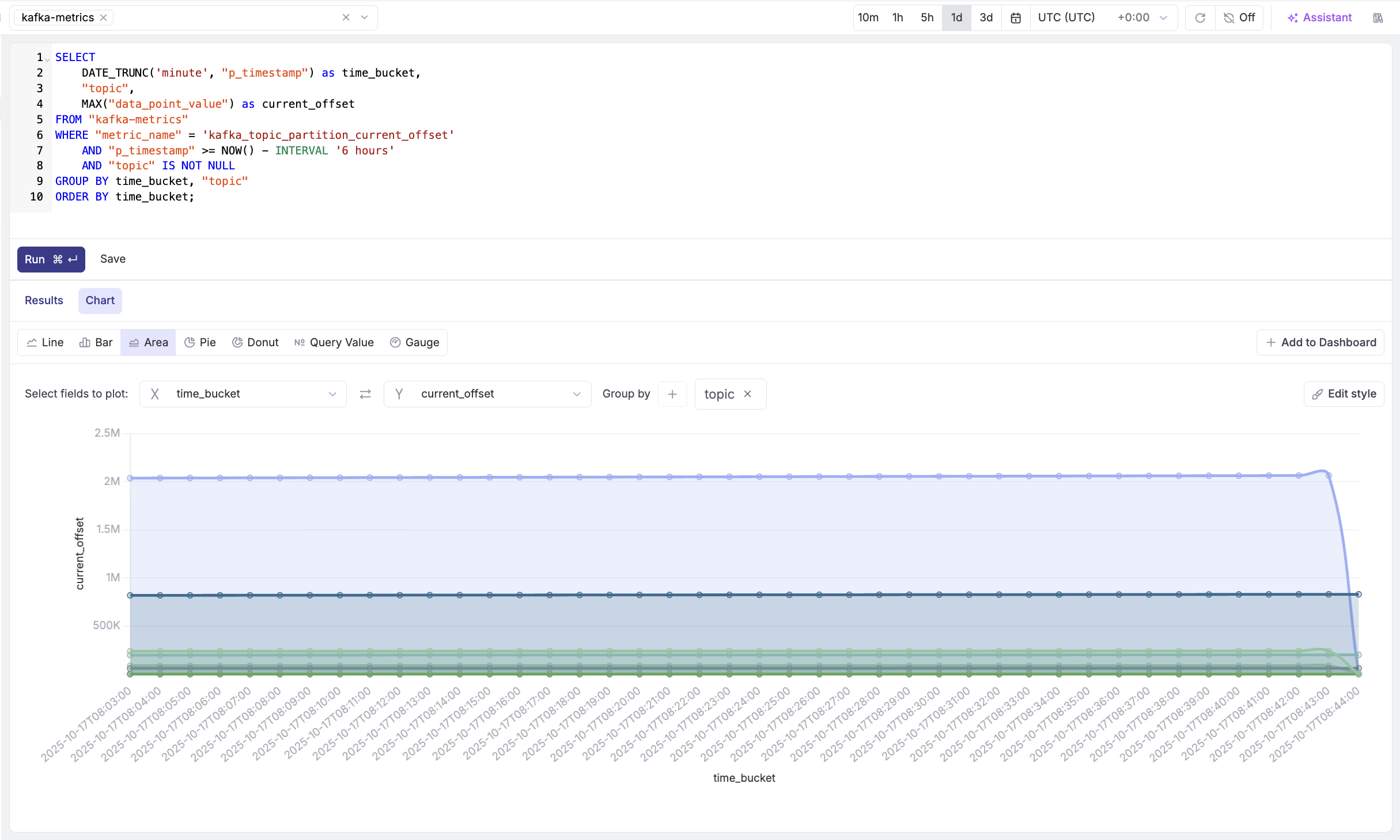Add a Group by field plus icon
1400x840 pixels.
(672, 394)
